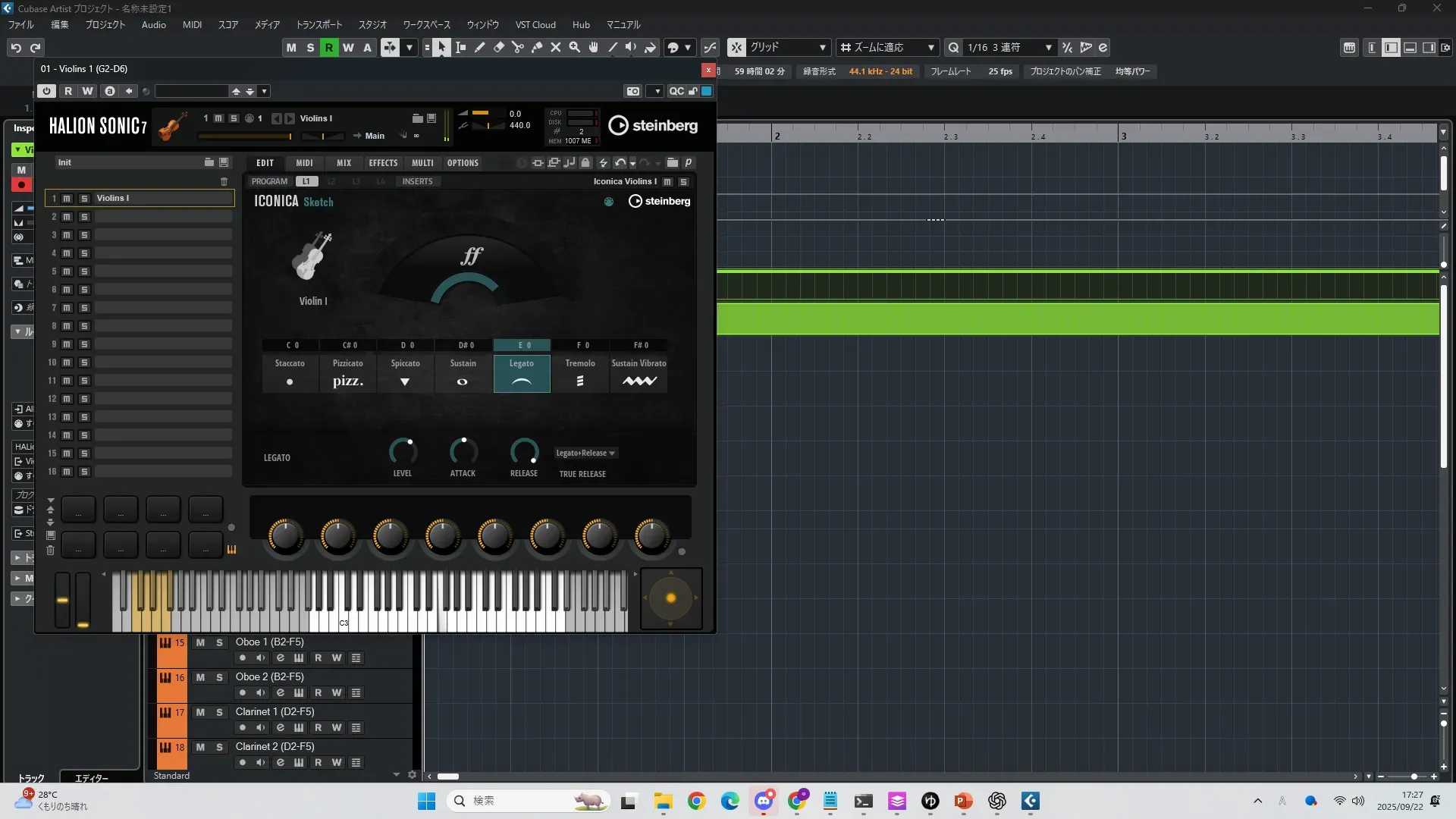Open the INSERTS section button
Screen dimensions: 1456x819
click(417, 181)
